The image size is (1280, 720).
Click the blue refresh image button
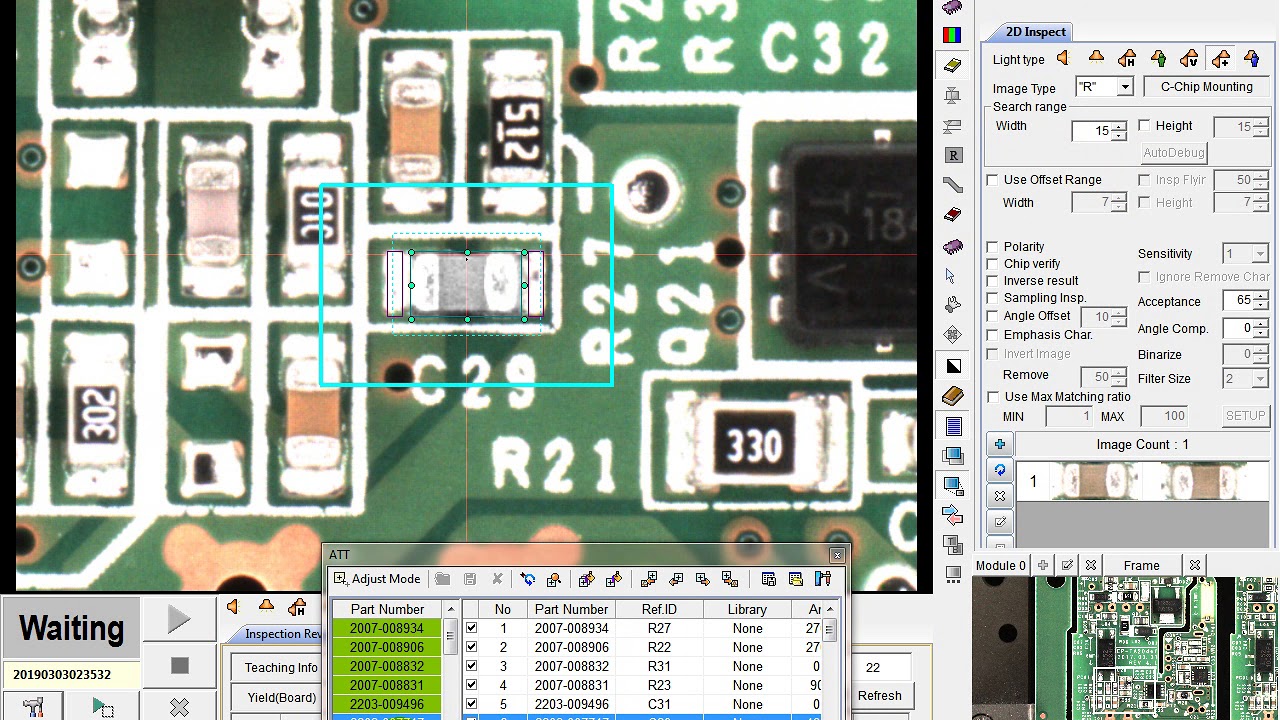(1000, 470)
